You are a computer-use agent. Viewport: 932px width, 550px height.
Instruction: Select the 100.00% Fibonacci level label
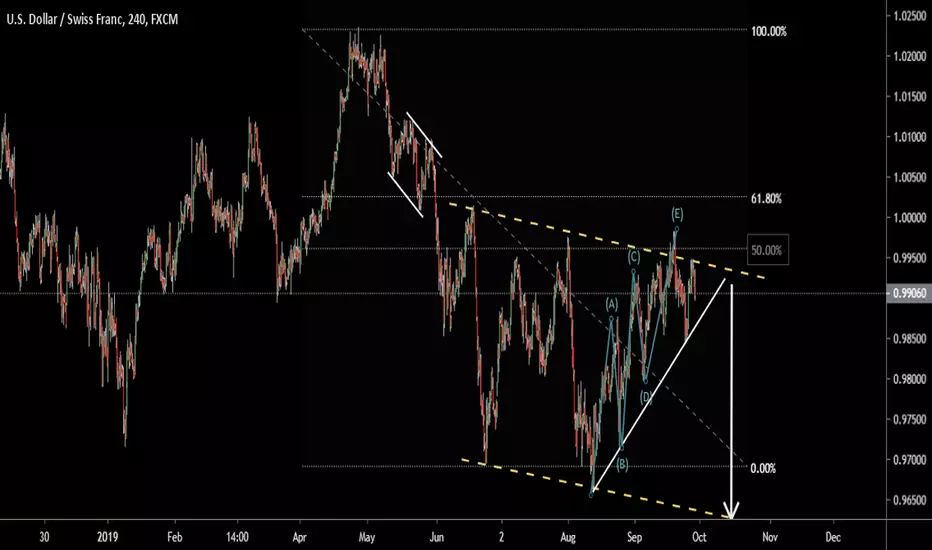point(769,32)
